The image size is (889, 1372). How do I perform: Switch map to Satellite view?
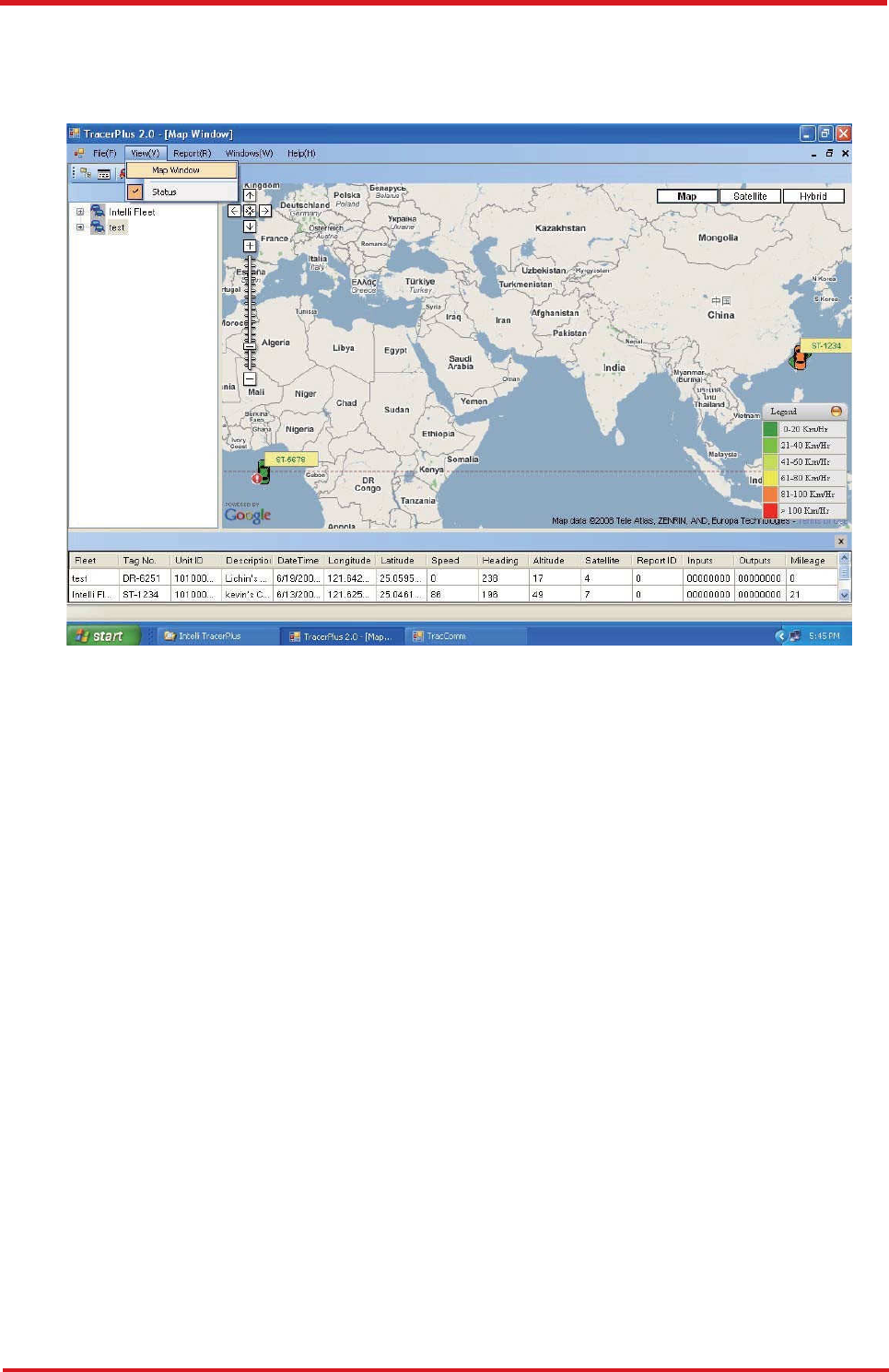[x=750, y=196]
